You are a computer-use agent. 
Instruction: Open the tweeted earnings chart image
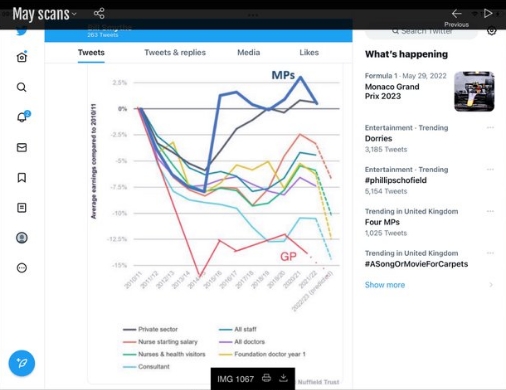(215, 223)
